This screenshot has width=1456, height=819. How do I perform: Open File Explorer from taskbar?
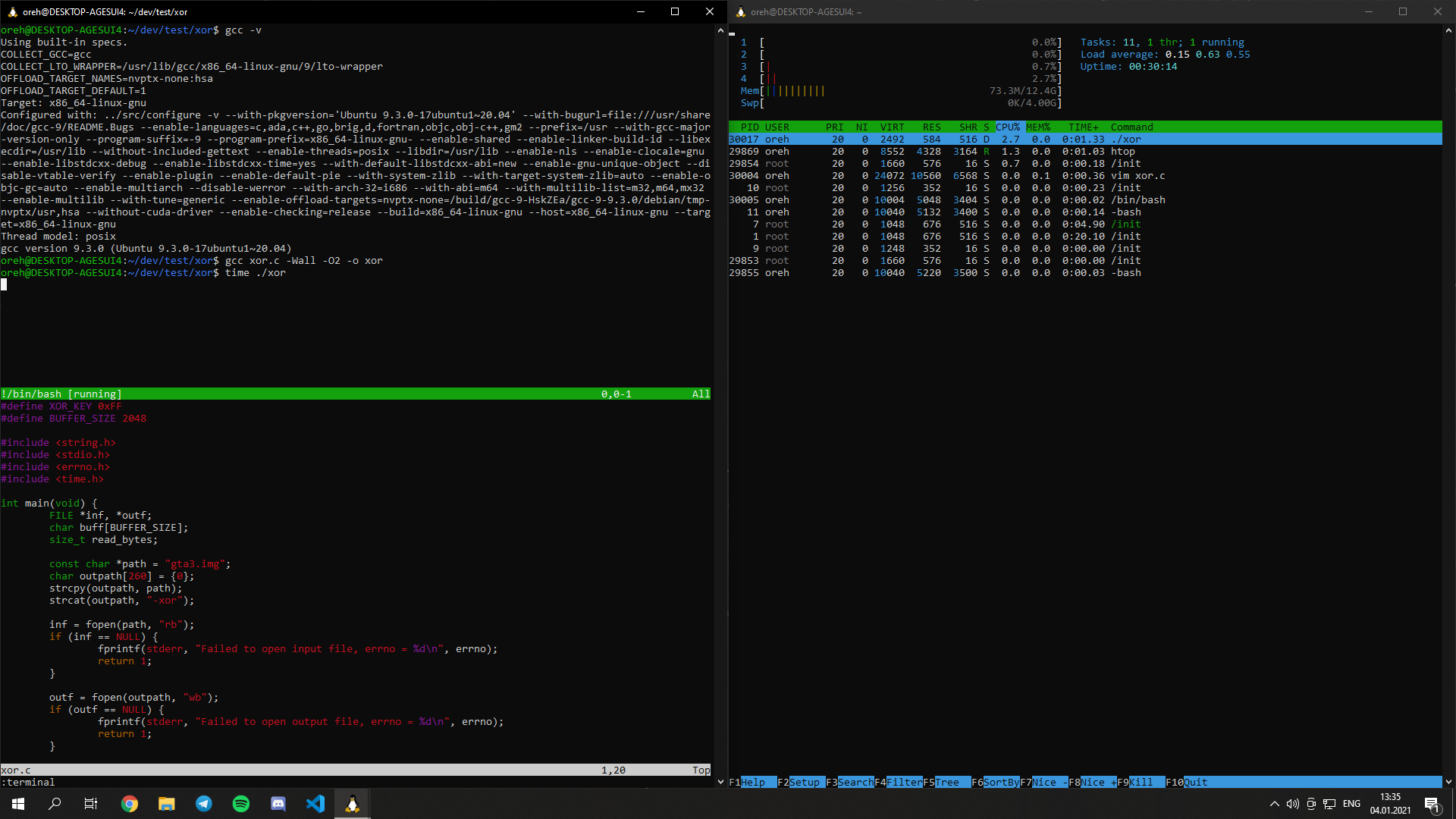click(x=167, y=804)
